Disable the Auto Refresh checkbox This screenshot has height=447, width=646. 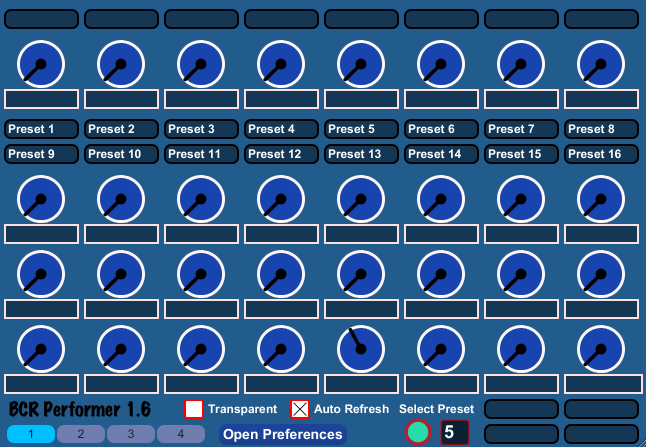click(300, 409)
